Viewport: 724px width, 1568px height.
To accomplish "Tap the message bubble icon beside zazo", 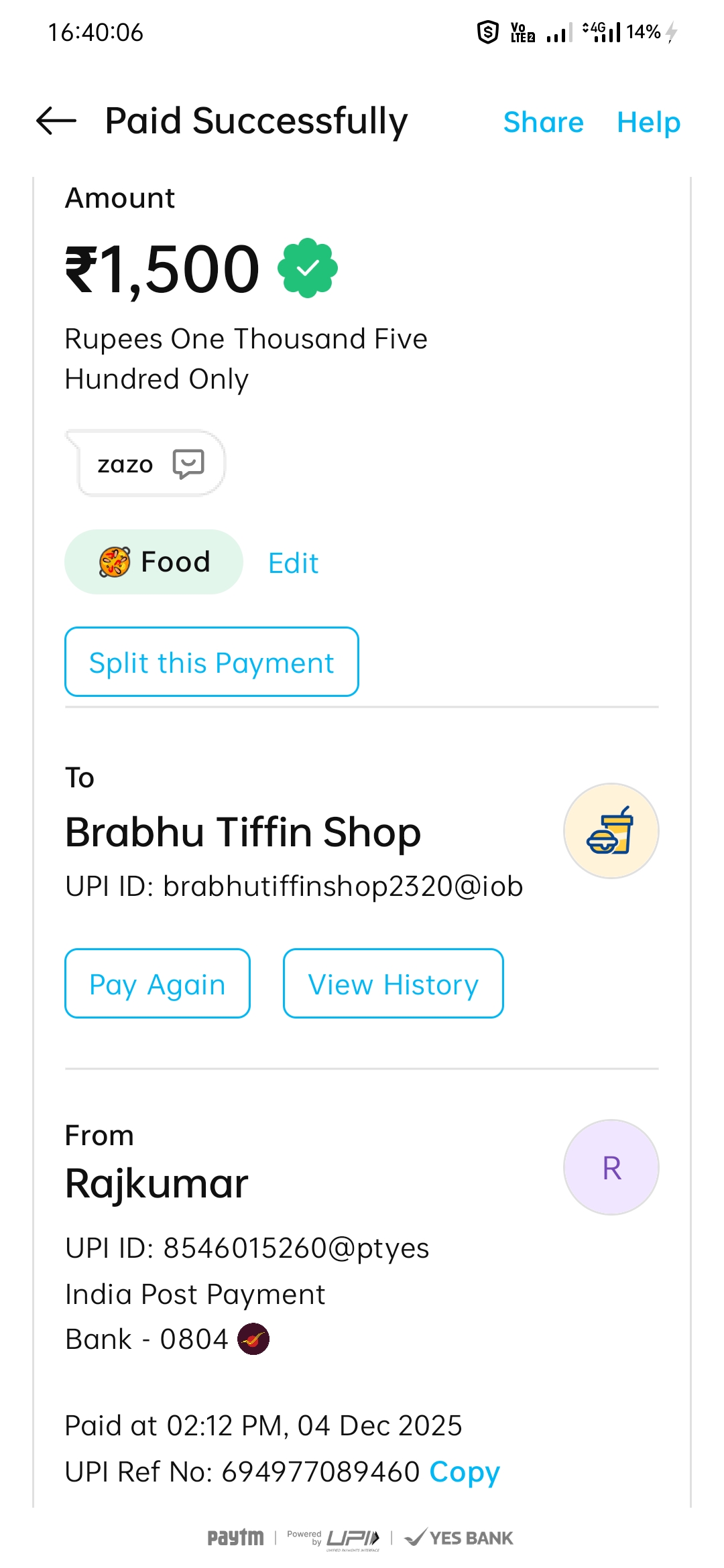I will pos(188,464).
